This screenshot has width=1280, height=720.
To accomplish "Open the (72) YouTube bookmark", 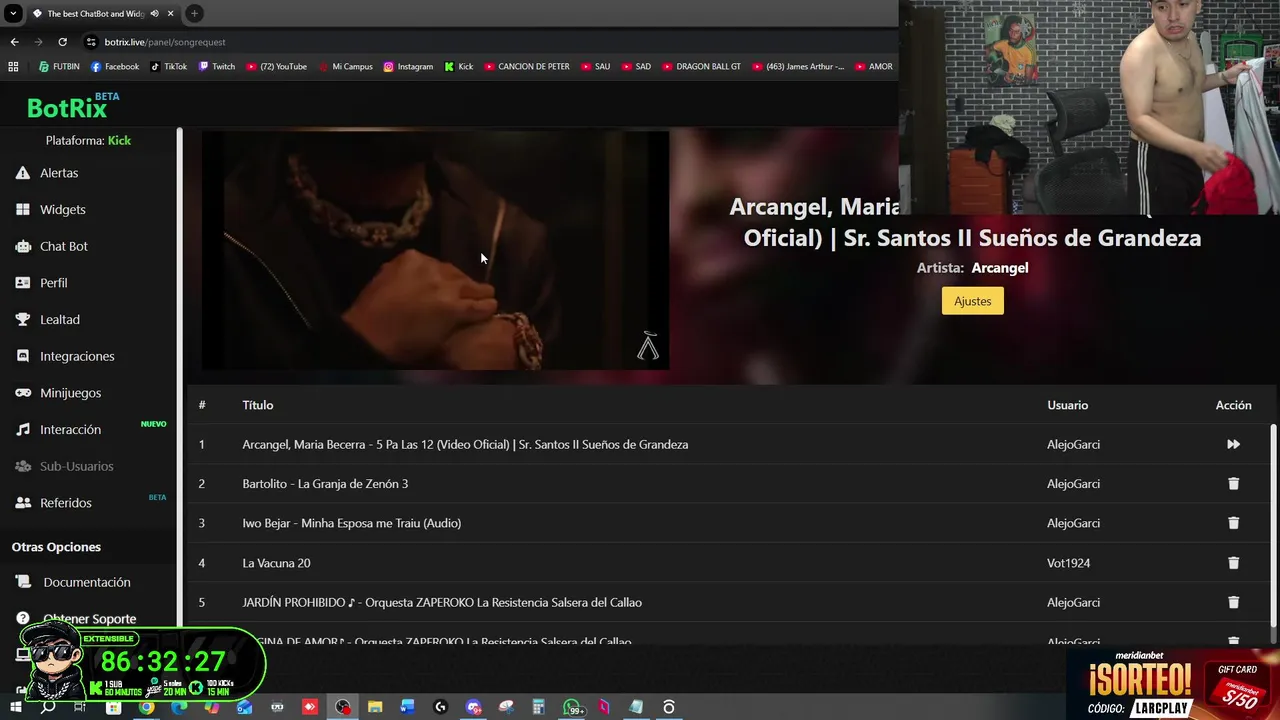I will (276, 67).
